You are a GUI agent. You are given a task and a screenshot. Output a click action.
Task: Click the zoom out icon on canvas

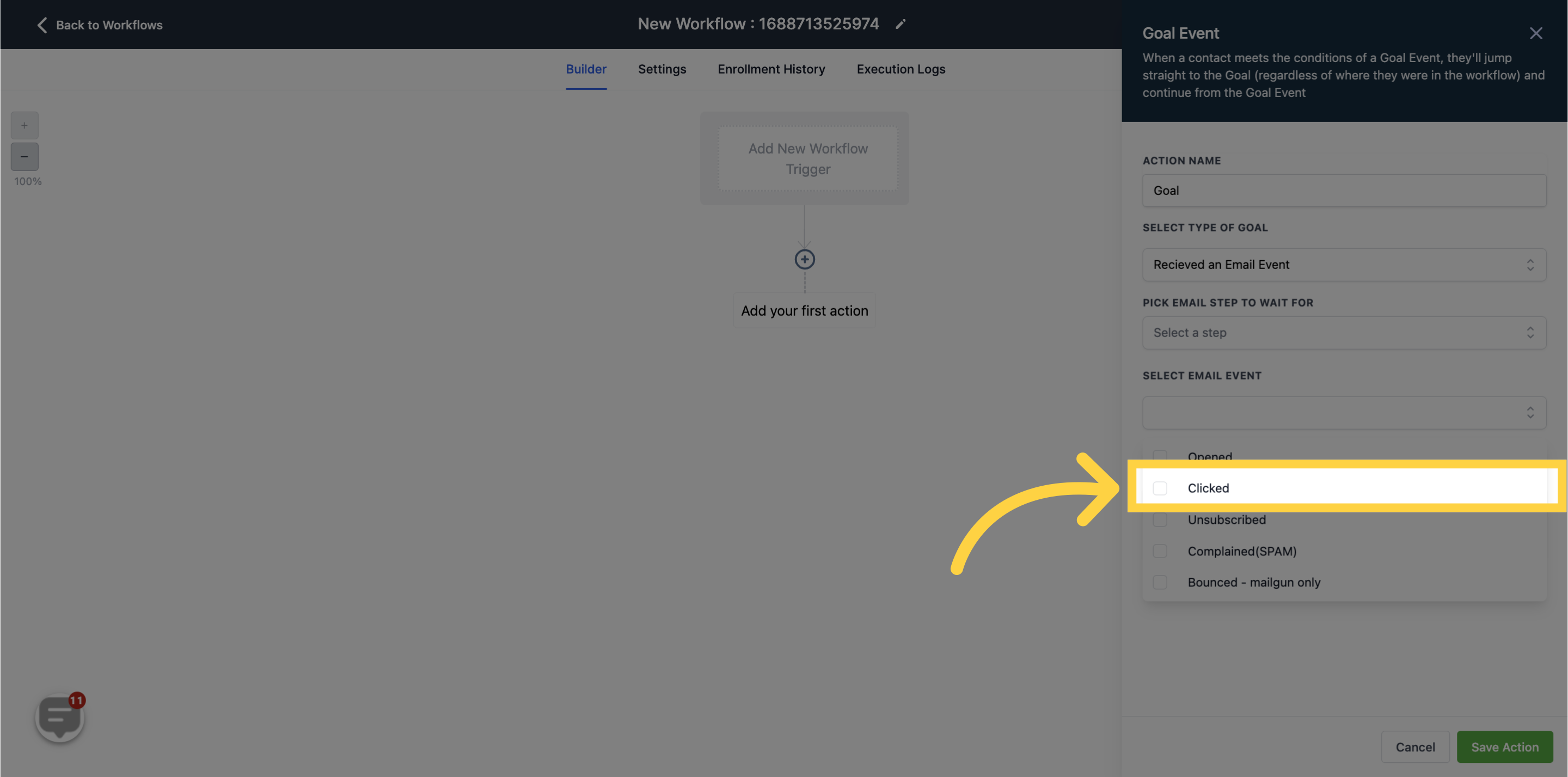24,156
